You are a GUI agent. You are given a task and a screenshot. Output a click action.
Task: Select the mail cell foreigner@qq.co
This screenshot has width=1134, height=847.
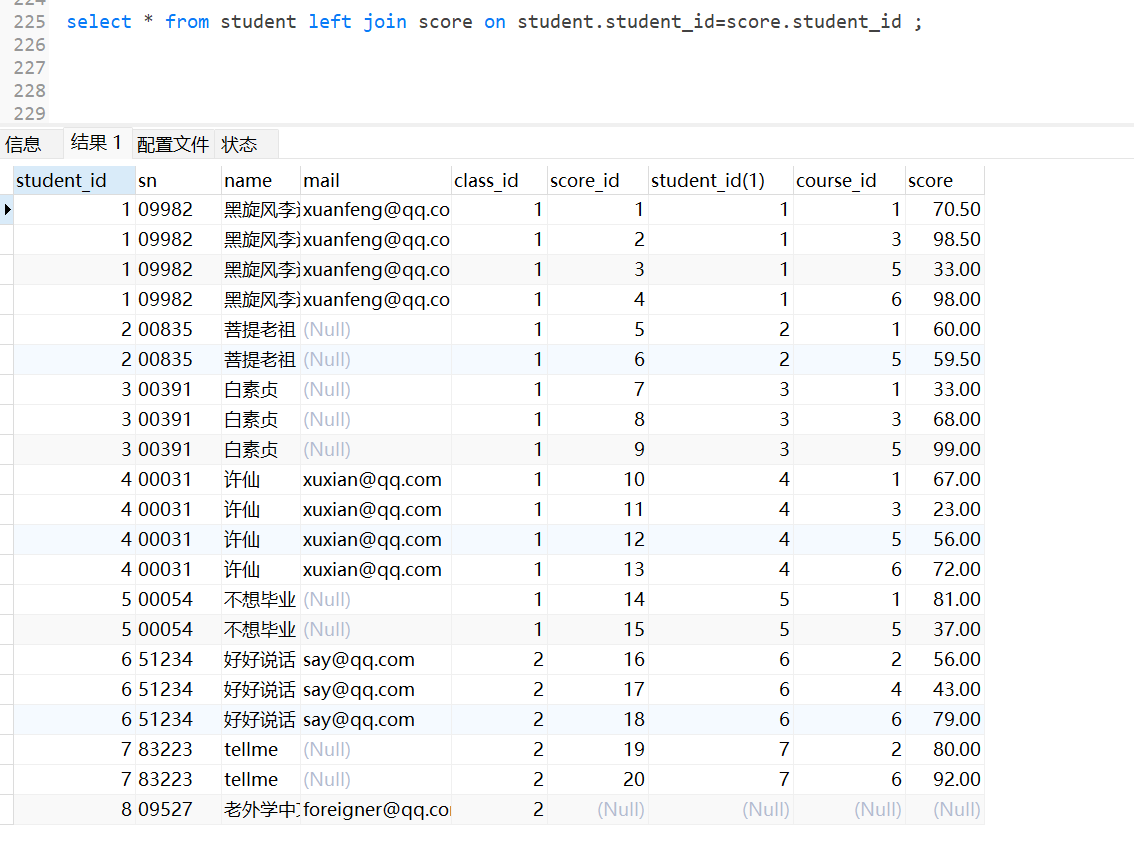pyautogui.click(x=375, y=809)
